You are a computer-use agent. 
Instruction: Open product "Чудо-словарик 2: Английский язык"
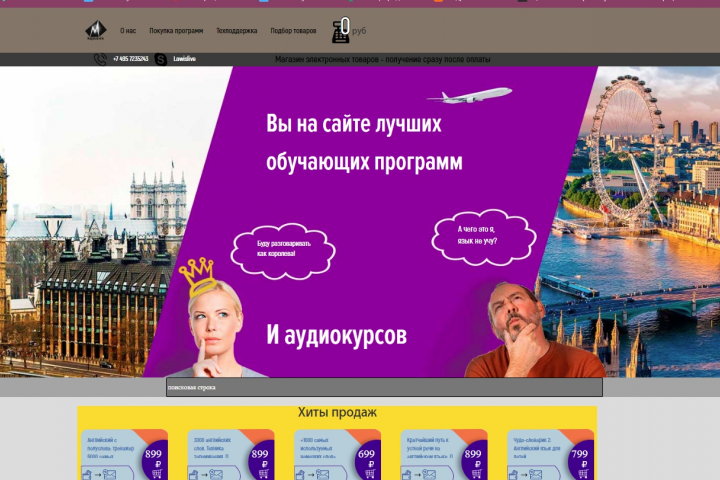(x=536, y=448)
